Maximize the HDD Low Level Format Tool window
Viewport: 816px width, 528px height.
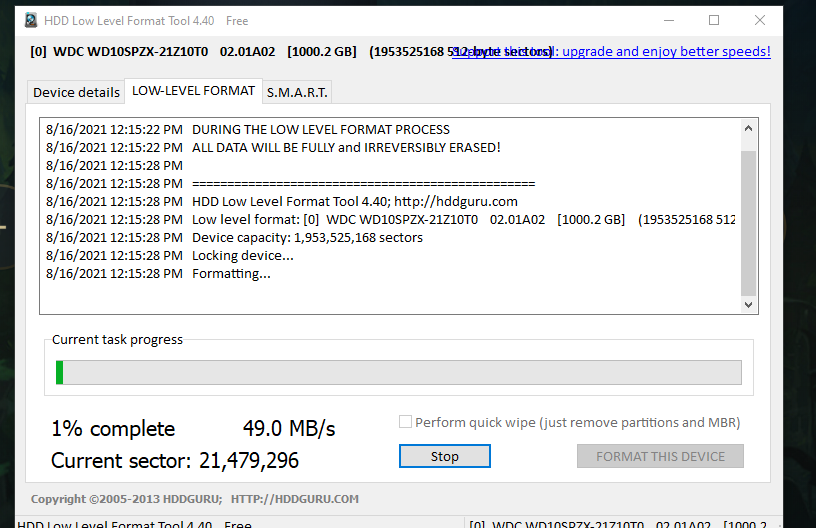pos(714,20)
